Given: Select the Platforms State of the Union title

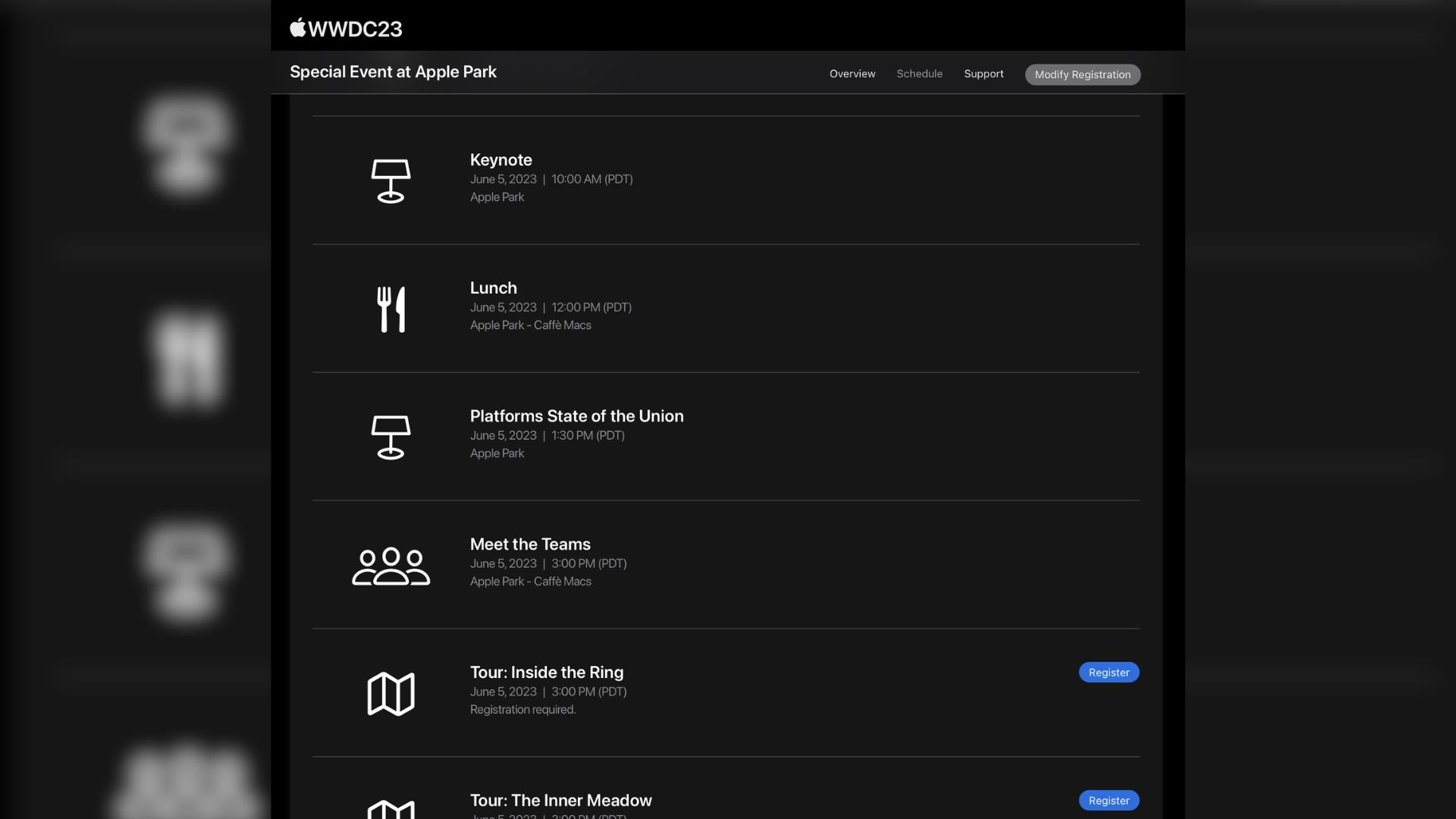Looking at the screenshot, I should coord(576,416).
